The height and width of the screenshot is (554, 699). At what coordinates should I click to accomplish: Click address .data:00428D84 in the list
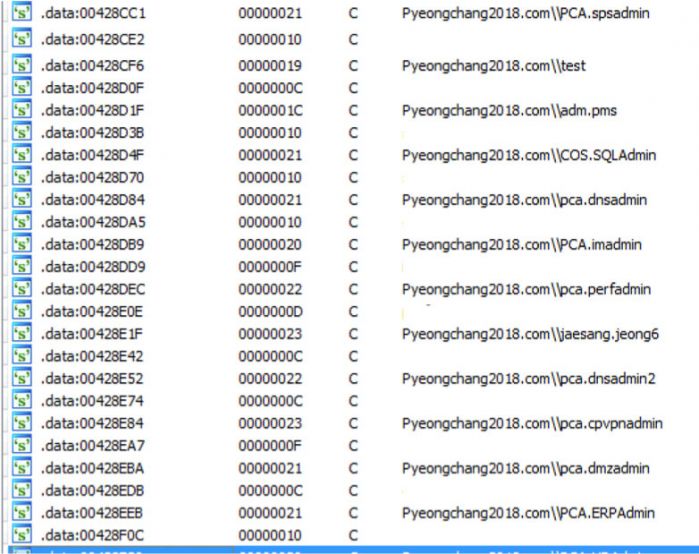(x=93, y=200)
